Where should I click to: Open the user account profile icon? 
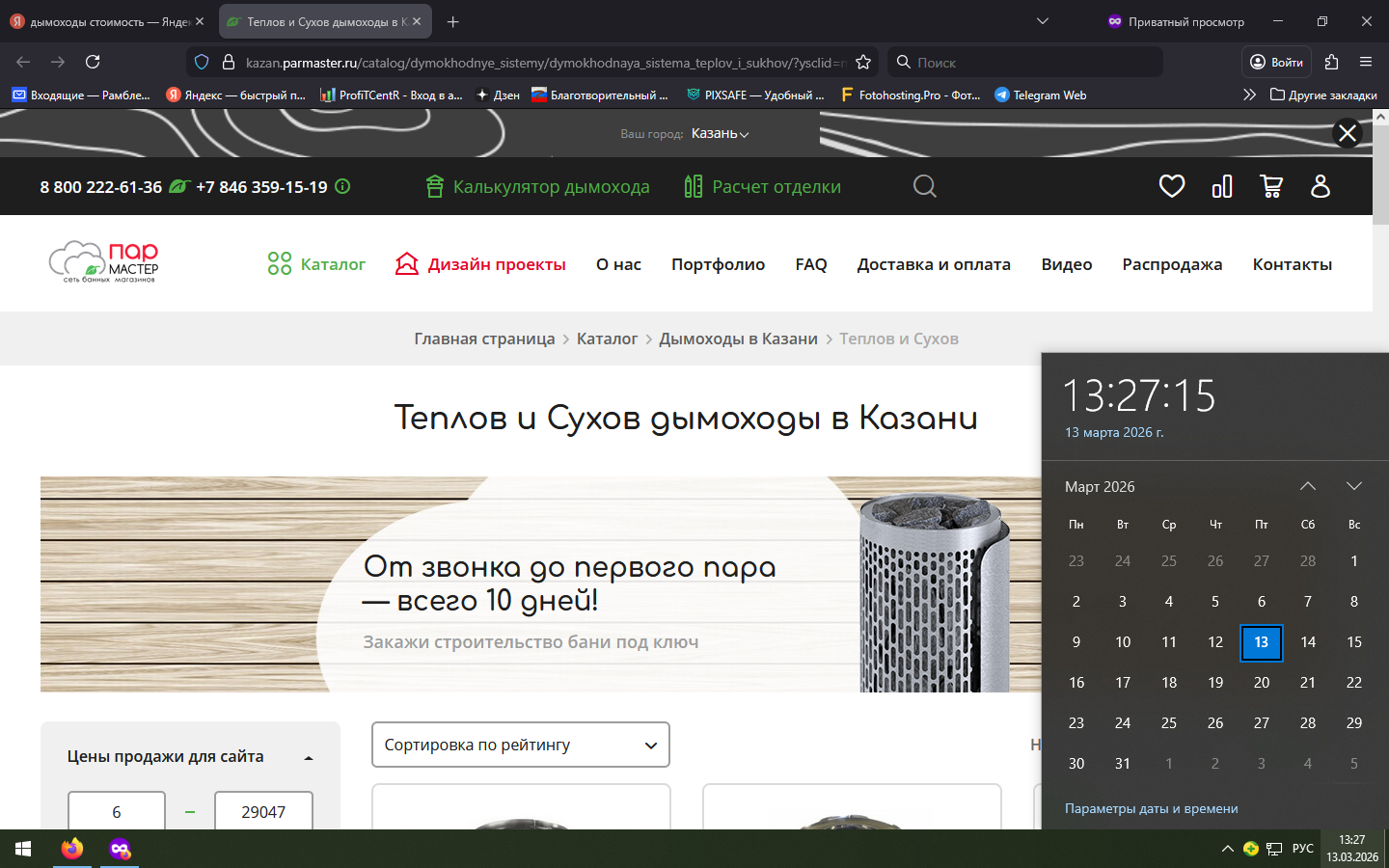[x=1321, y=186]
